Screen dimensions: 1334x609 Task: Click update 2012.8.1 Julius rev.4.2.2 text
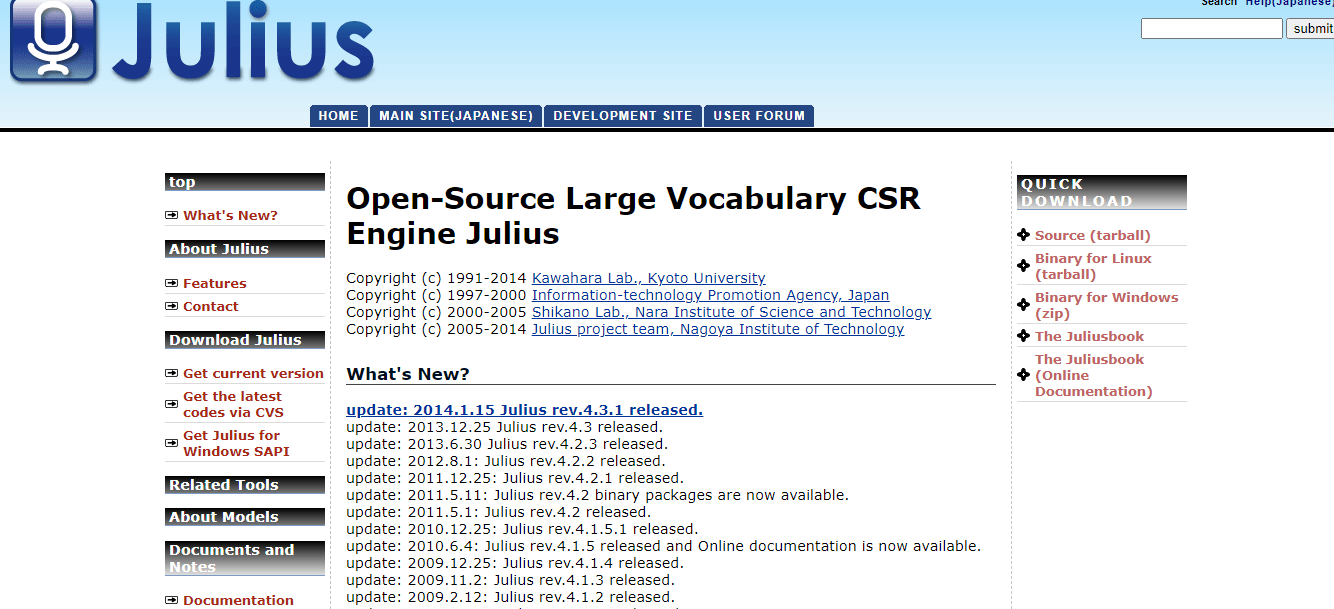[505, 461]
